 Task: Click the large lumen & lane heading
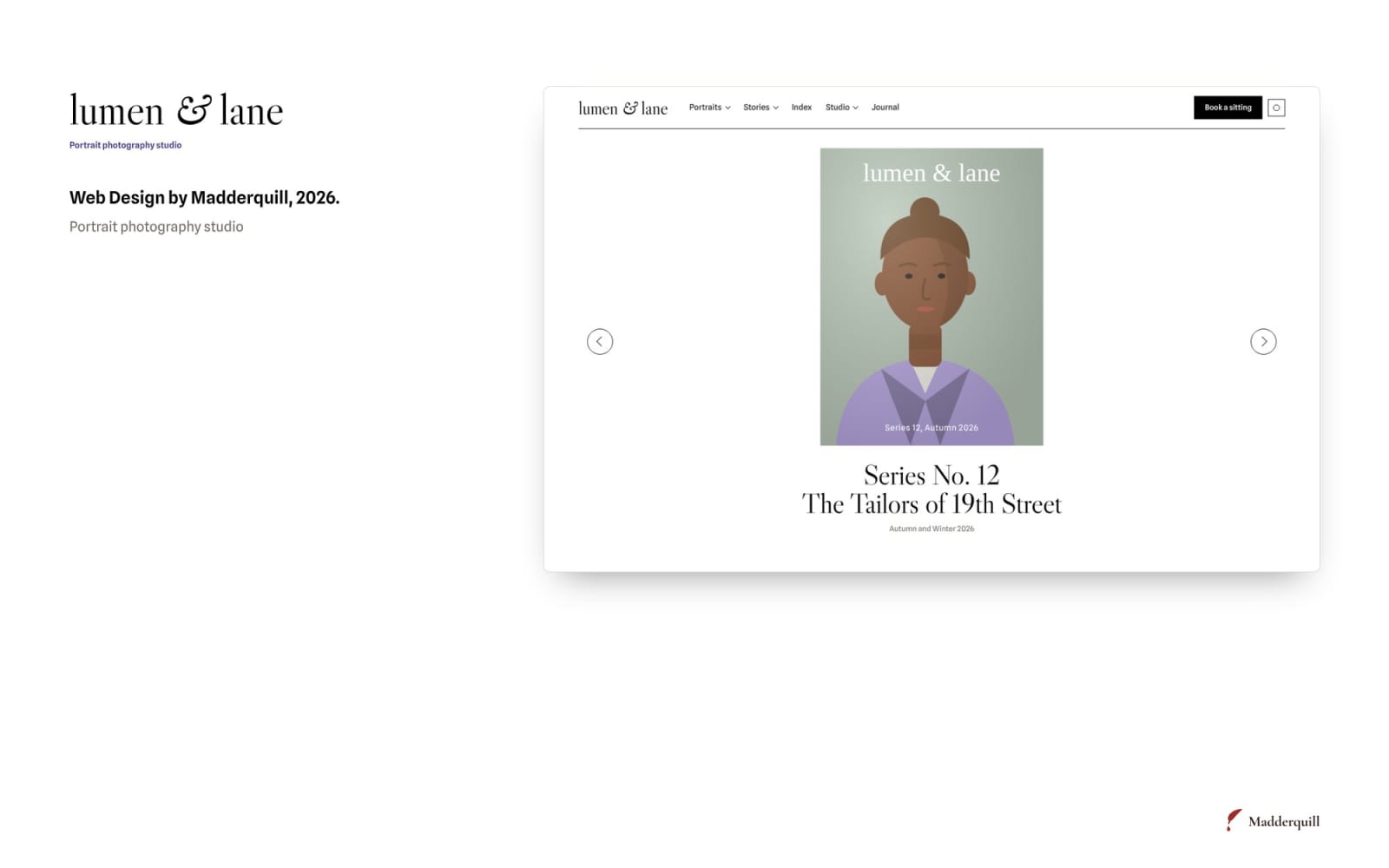176,110
